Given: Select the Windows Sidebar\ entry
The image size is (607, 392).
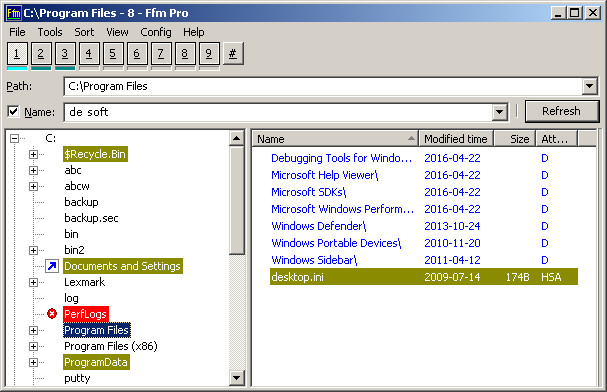Looking at the screenshot, I should click(314, 260).
